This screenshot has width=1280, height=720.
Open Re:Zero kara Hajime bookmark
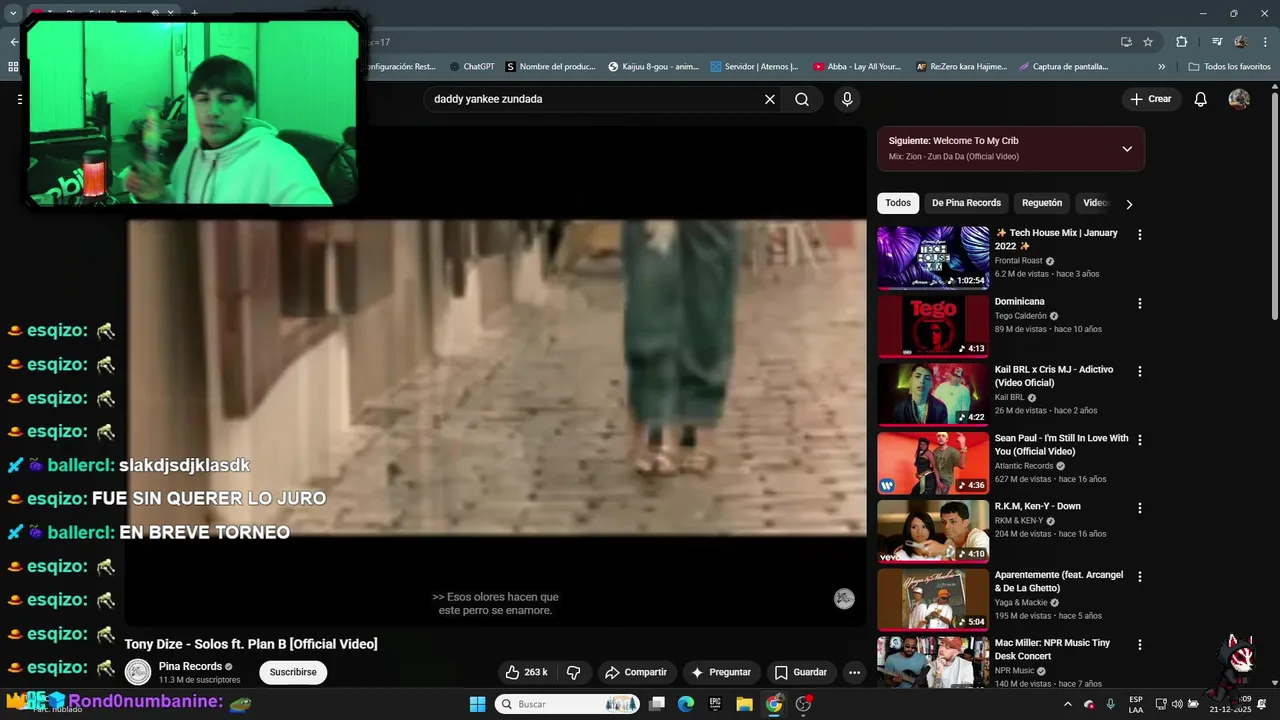pos(962,67)
